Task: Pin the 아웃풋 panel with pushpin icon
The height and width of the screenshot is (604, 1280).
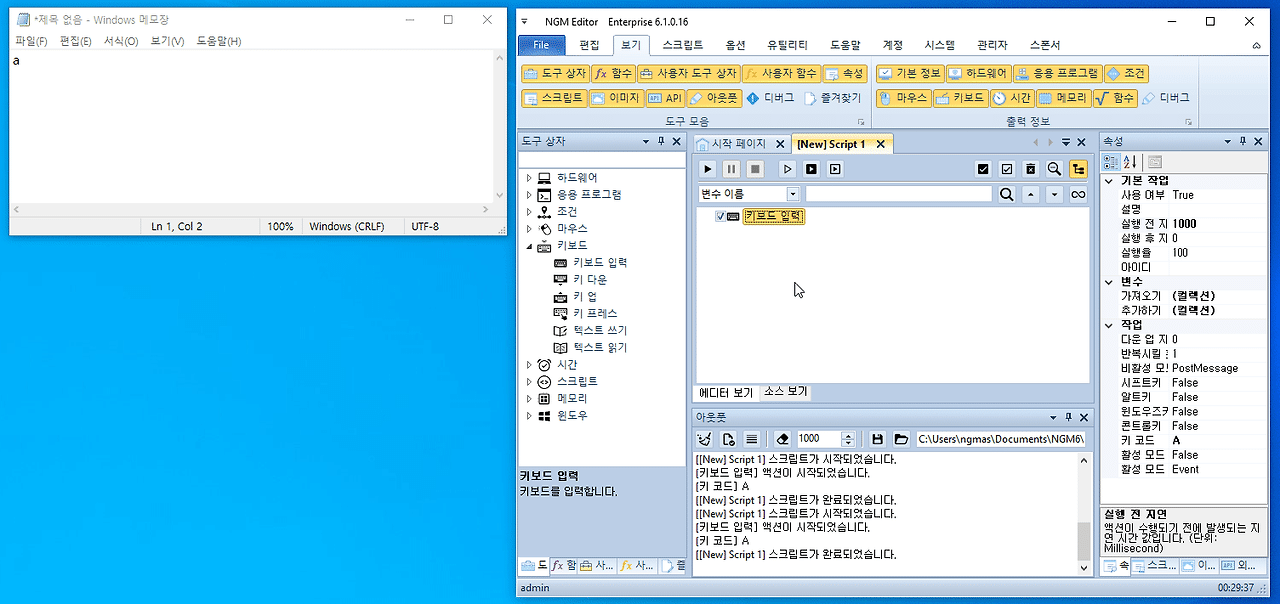Action: click(1069, 417)
